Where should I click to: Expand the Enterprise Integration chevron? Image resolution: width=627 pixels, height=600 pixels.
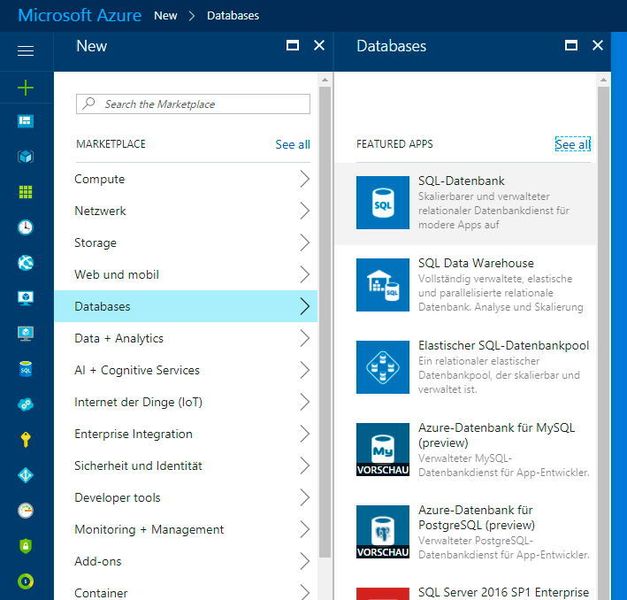click(305, 434)
